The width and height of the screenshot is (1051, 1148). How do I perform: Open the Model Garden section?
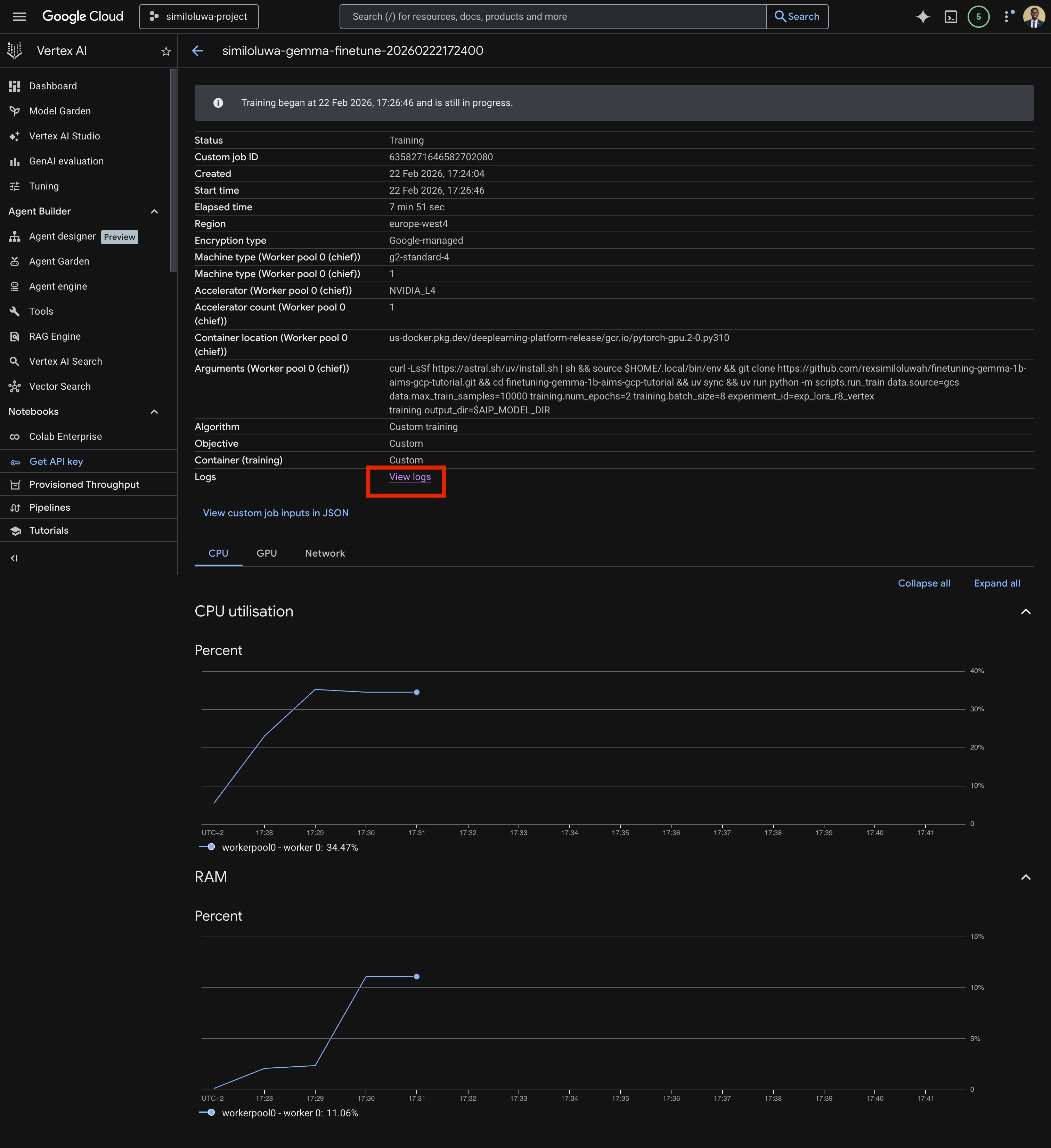(60, 111)
